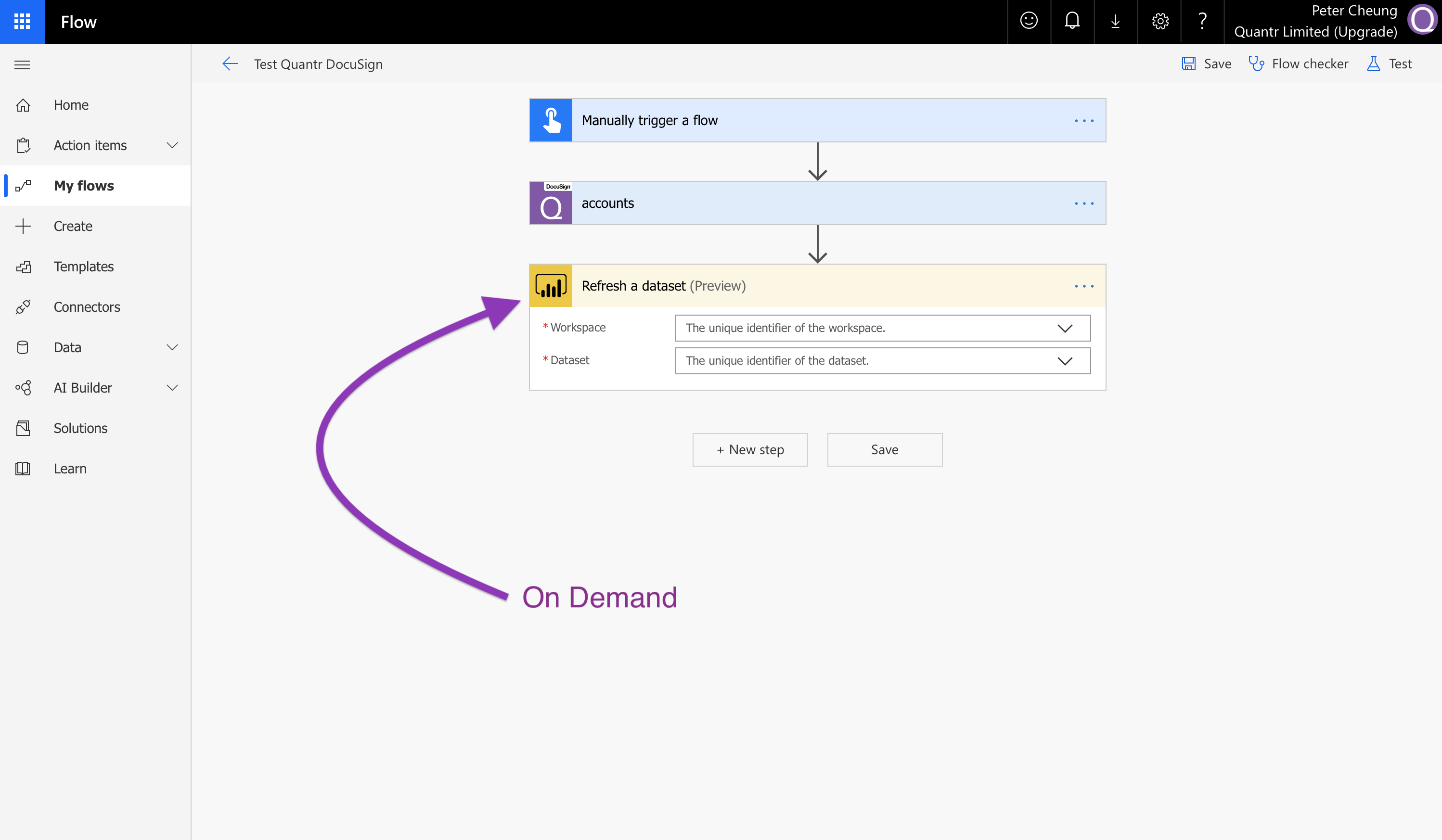Screen dimensions: 1442x840
Task: Click the Flow checker label
Action: coord(1310,64)
